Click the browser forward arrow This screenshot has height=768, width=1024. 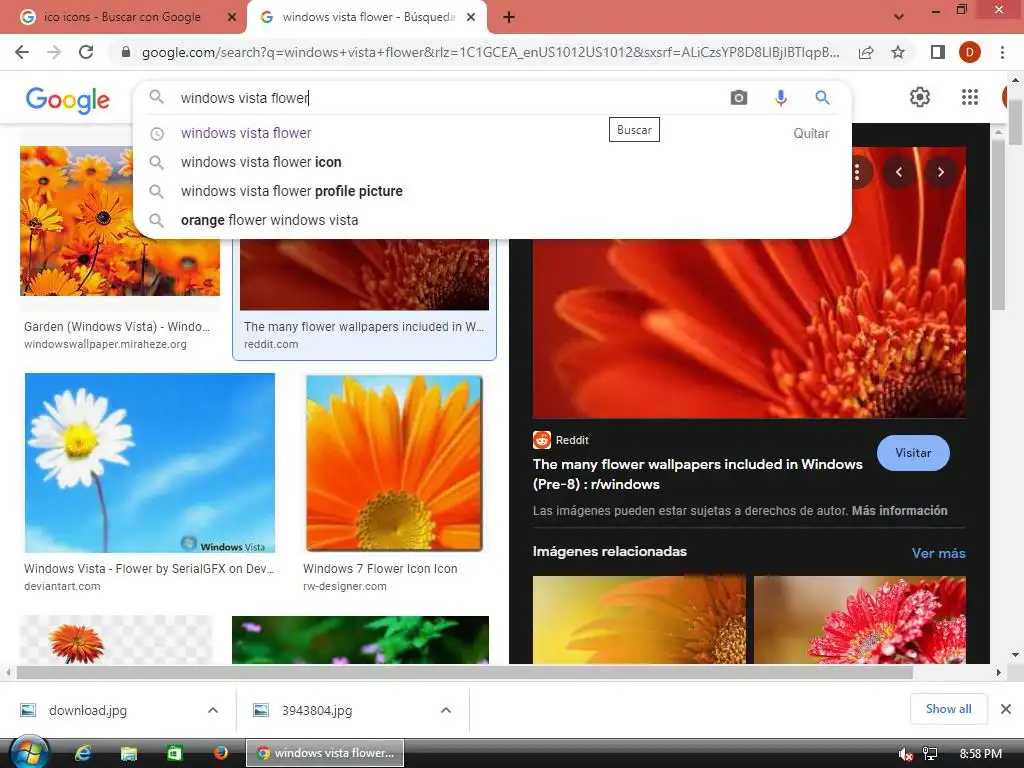(x=54, y=52)
